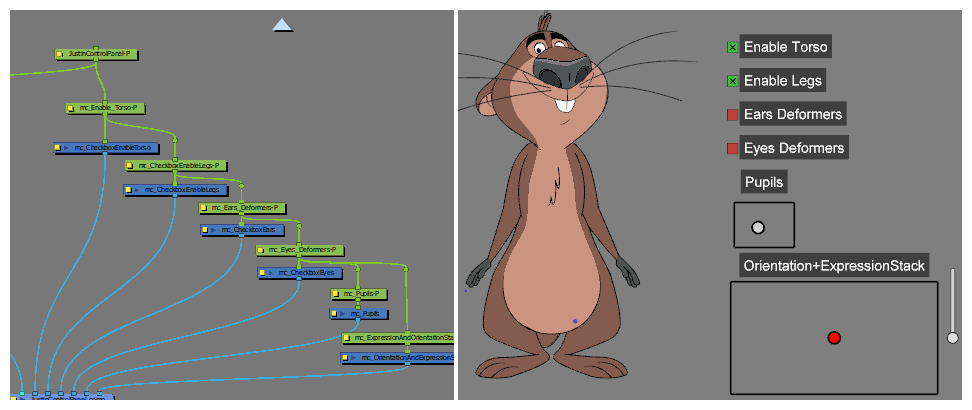The width and height of the screenshot is (972, 410).
Task: Click the red Orientation stack control point
Action: [834, 338]
